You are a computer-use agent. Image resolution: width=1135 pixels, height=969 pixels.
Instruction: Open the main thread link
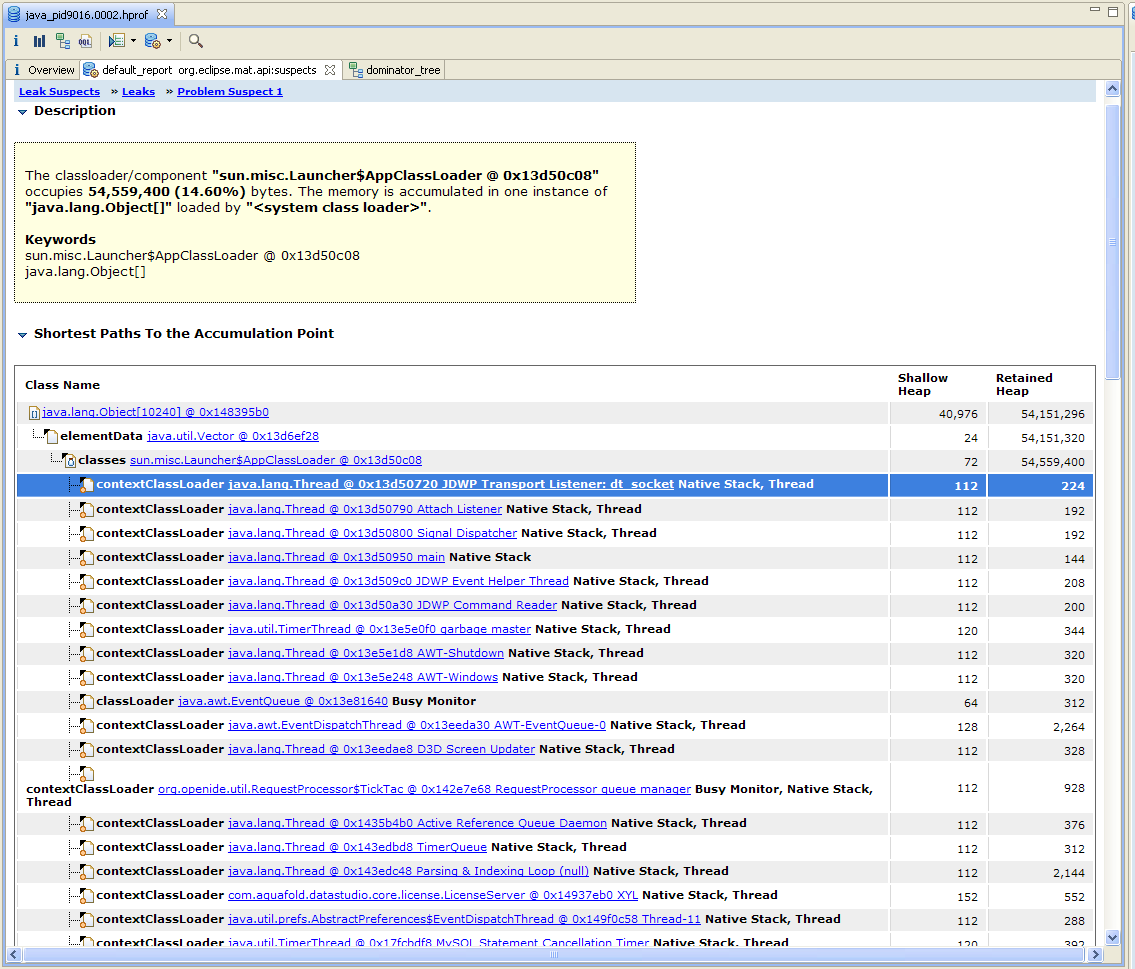pos(337,557)
